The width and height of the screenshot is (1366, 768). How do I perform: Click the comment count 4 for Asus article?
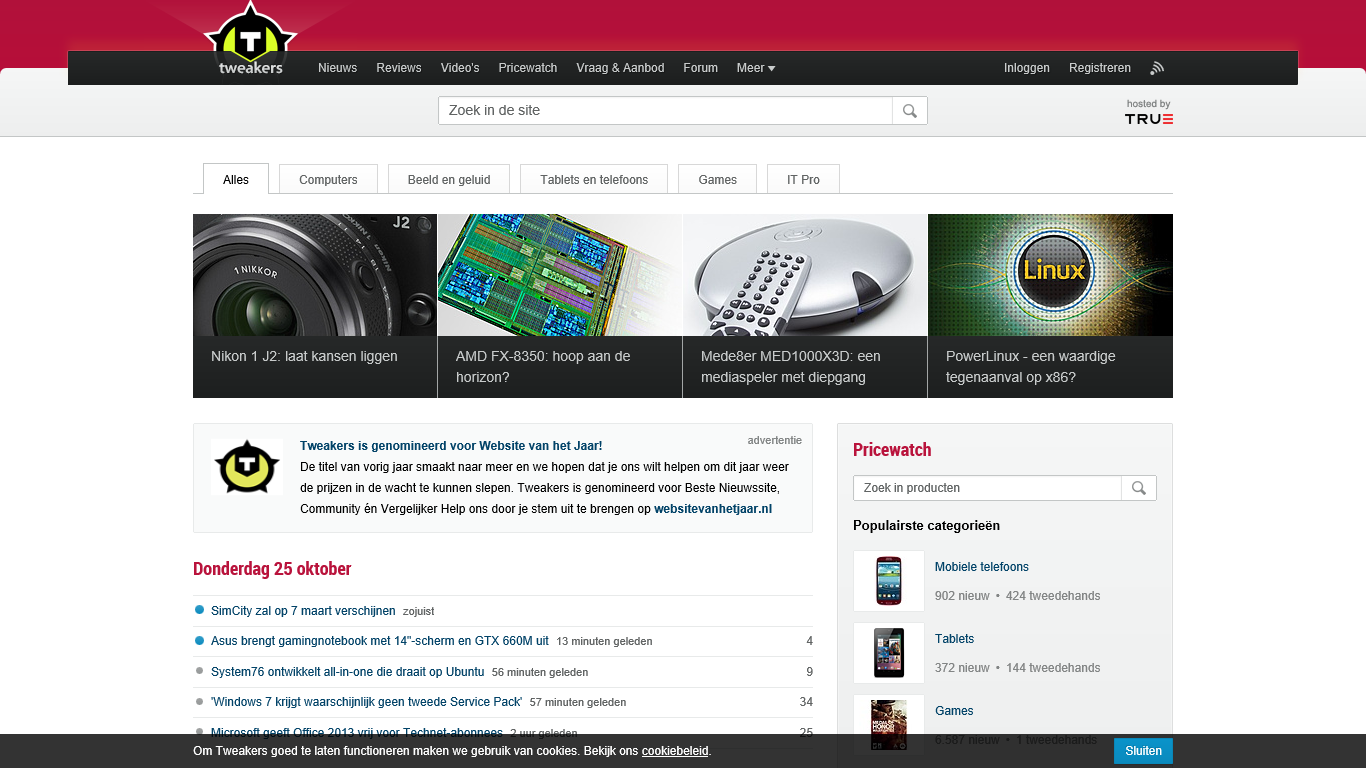[809, 641]
